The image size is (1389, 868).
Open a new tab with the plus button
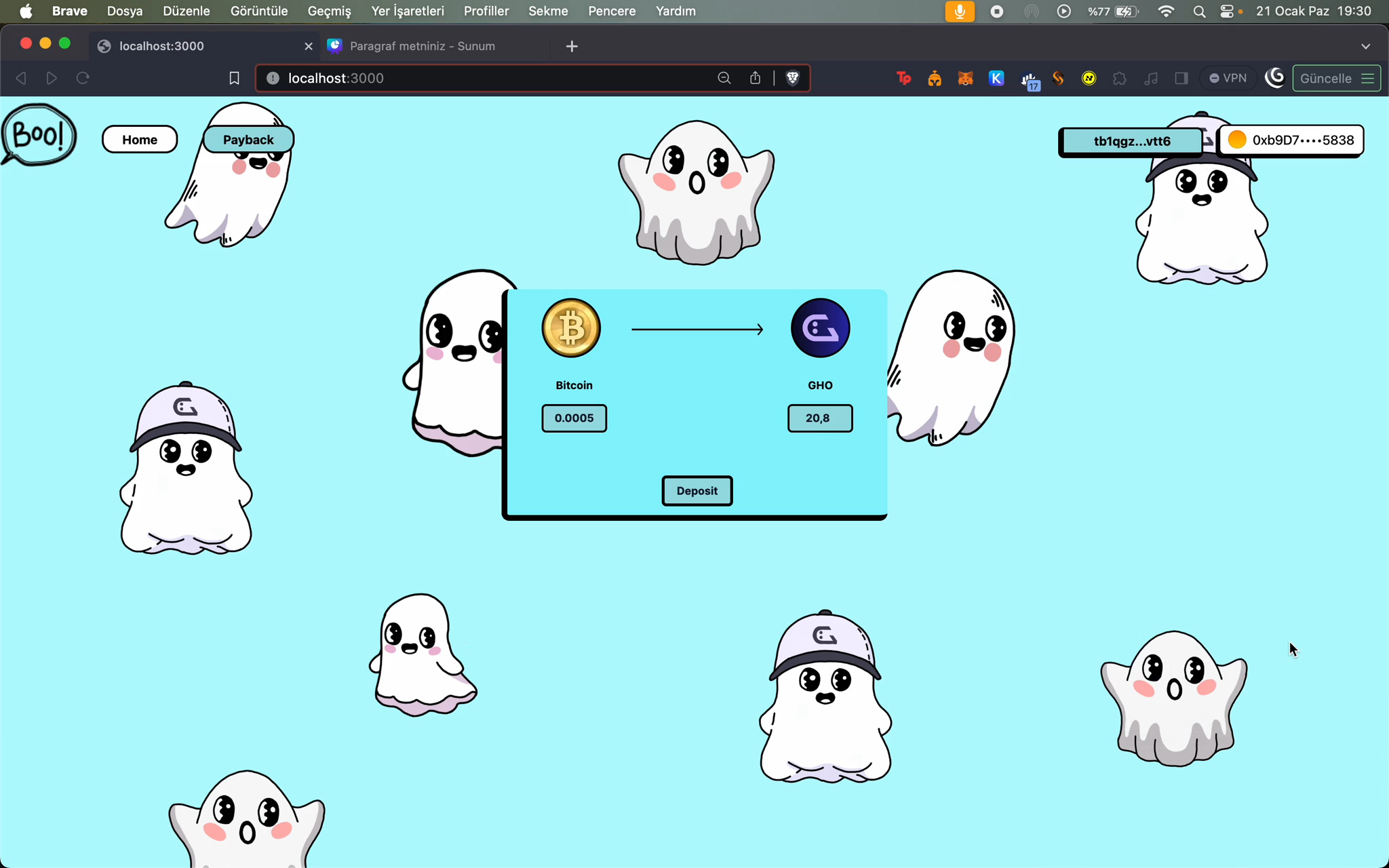[572, 46]
